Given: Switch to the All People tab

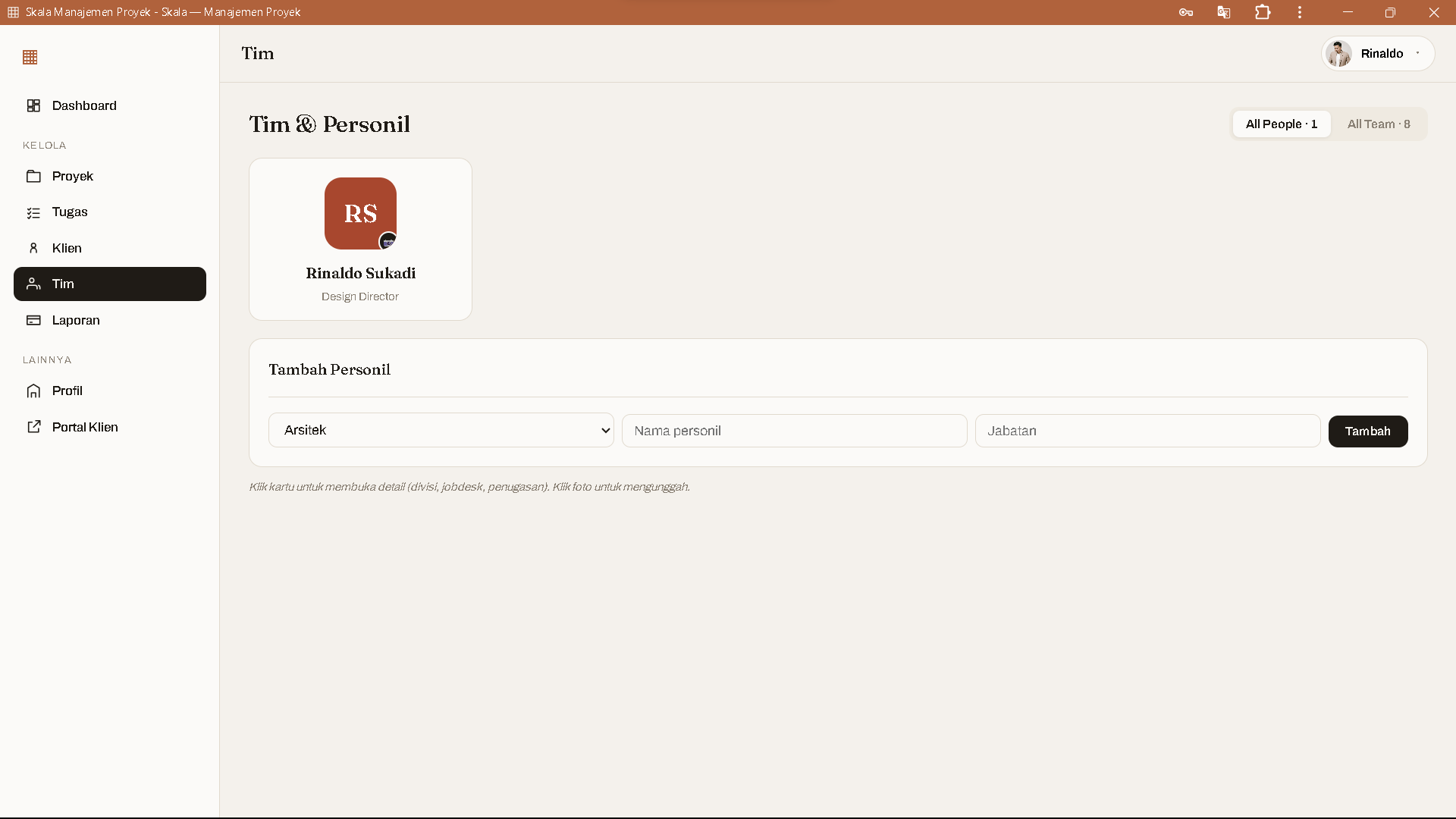Looking at the screenshot, I should pos(1282,124).
